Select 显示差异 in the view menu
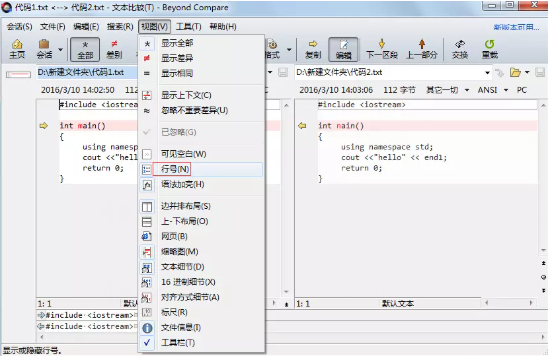Viewport: 548px width, 360px height. (x=201, y=58)
